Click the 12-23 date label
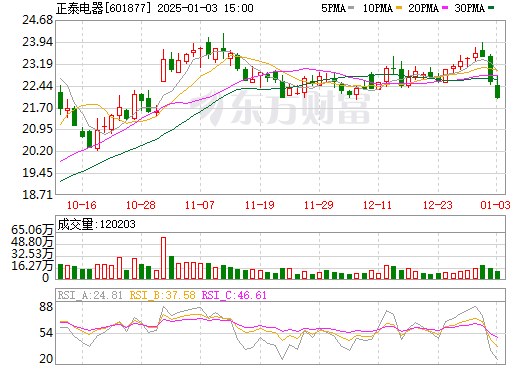520x365 pixels. click(438, 205)
